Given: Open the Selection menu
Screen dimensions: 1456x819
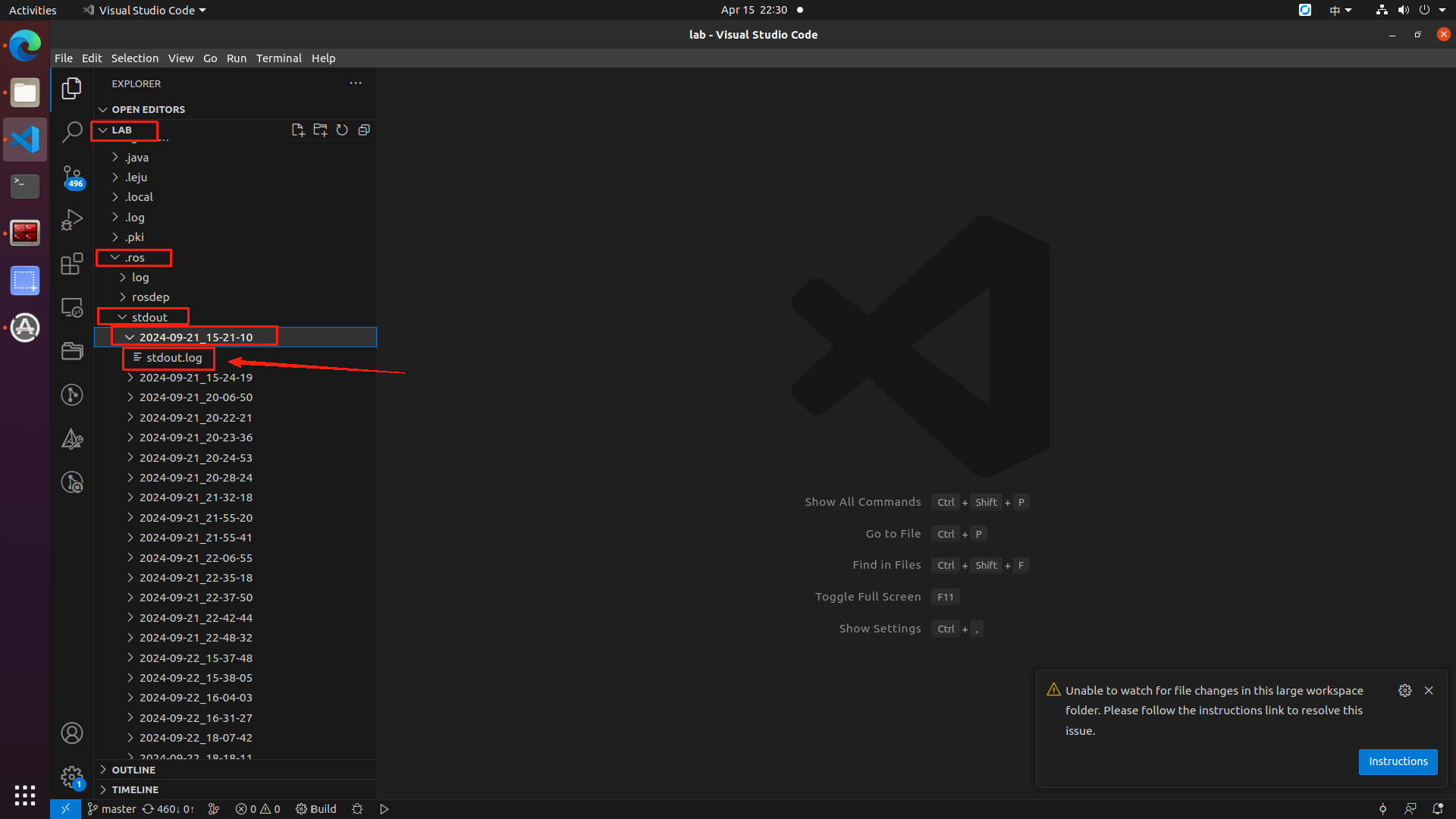Looking at the screenshot, I should pos(134,58).
